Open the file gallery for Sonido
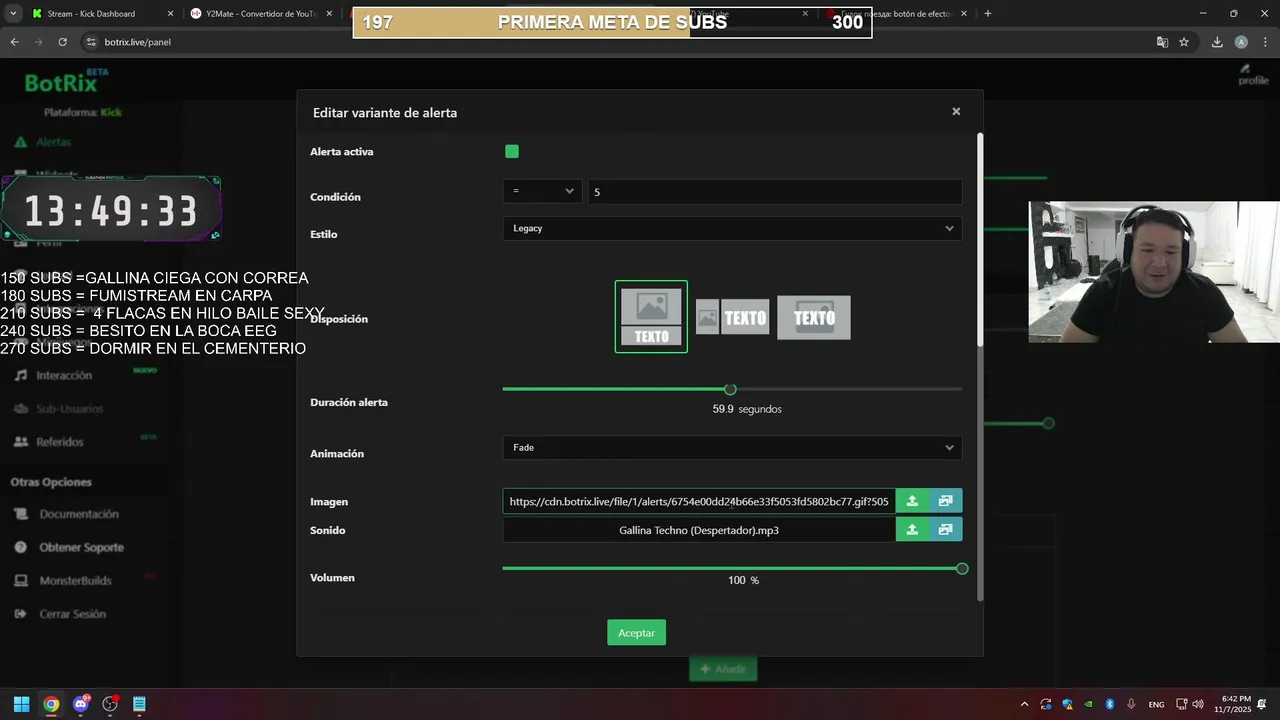This screenshot has height=720, width=1280. (x=946, y=530)
